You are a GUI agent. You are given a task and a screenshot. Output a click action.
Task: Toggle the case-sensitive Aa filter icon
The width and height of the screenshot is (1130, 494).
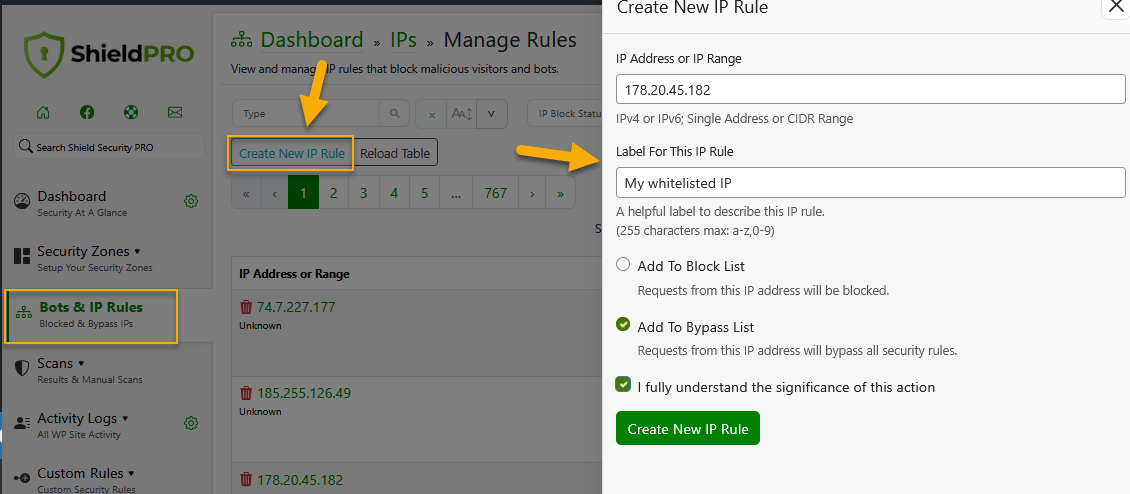[x=461, y=114]
